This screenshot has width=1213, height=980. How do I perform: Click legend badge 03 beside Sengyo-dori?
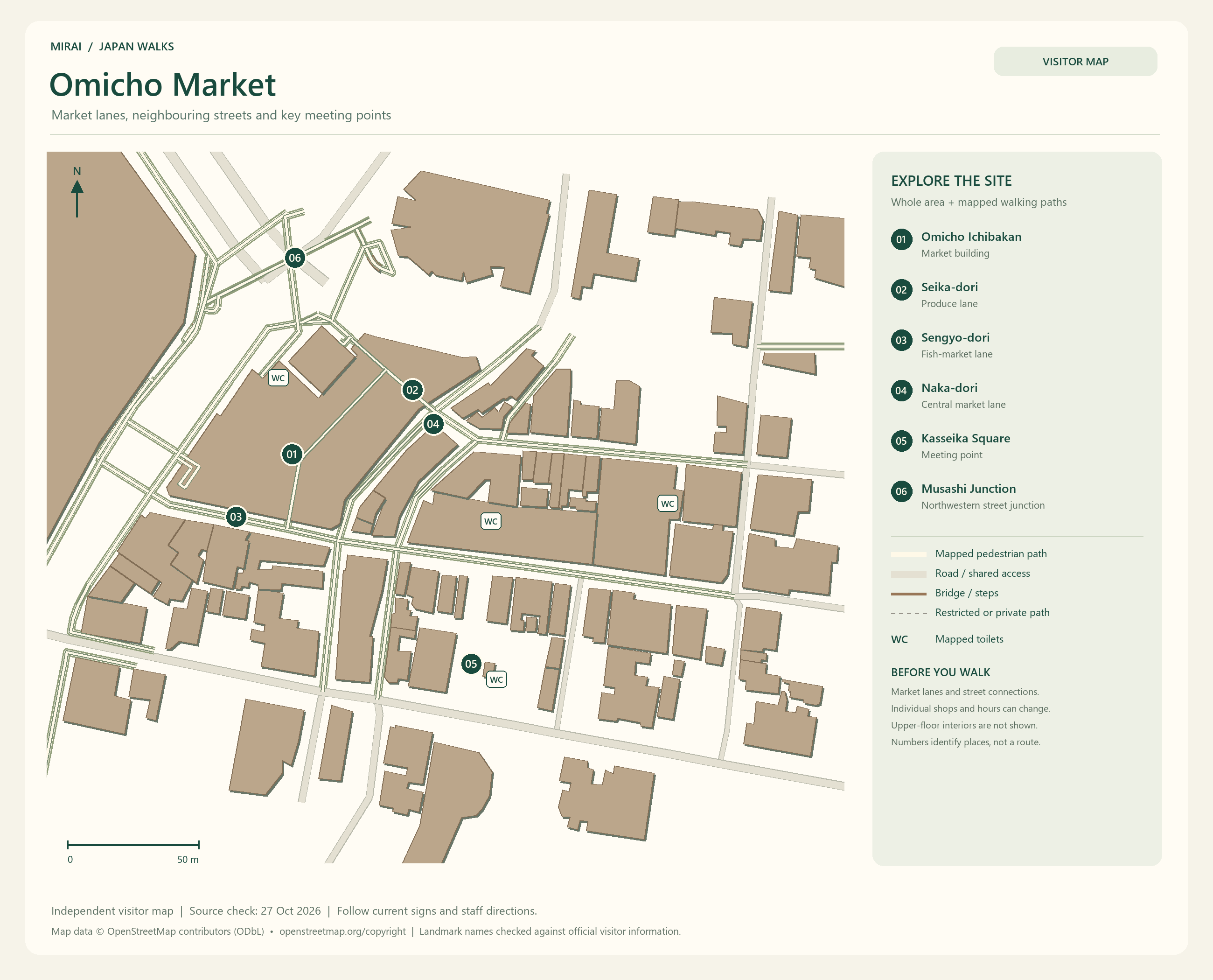[901, 340]
